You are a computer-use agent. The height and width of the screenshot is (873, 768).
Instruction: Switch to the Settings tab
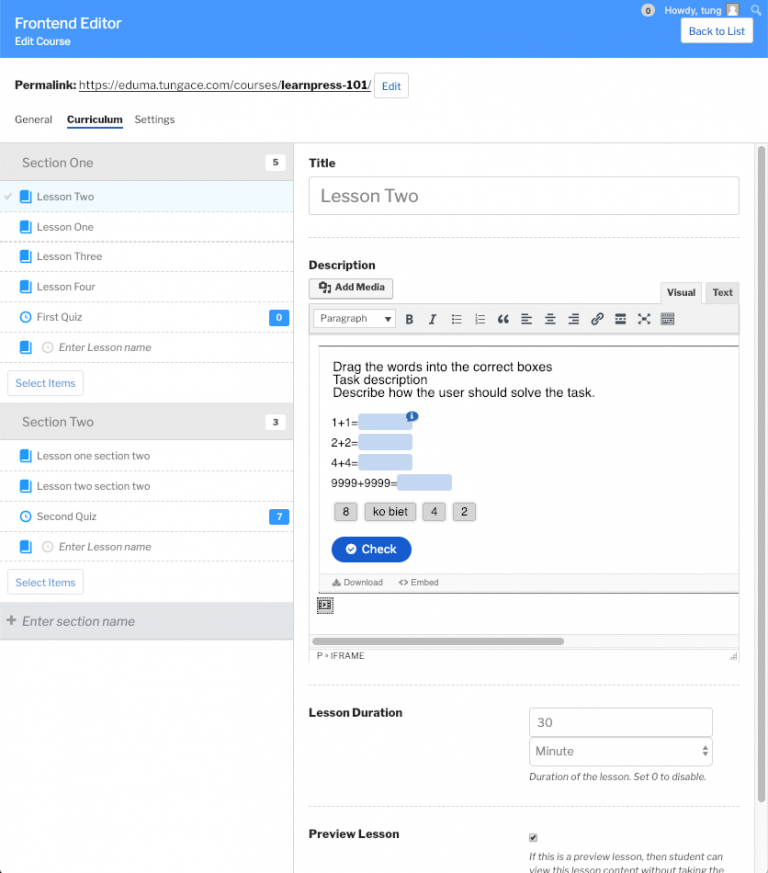point(154,118)
